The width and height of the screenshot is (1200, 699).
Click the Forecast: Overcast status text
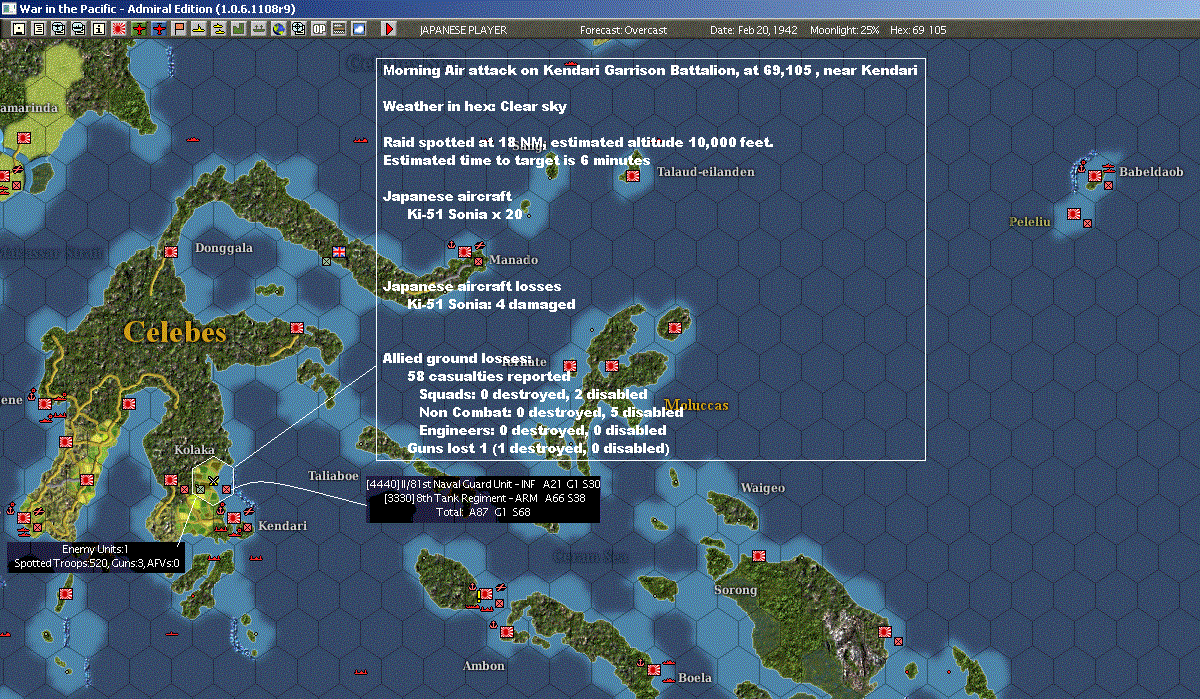tap(623, 30)
